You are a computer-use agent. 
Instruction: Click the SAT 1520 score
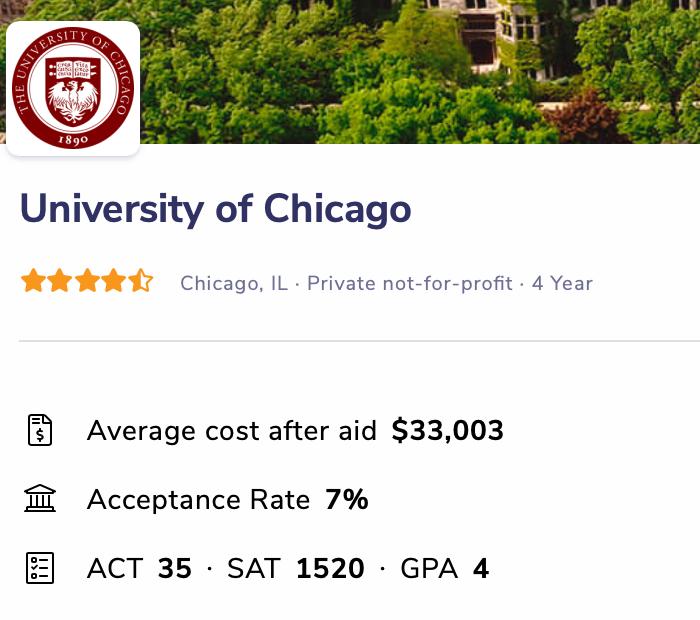(x=296, y=569)
